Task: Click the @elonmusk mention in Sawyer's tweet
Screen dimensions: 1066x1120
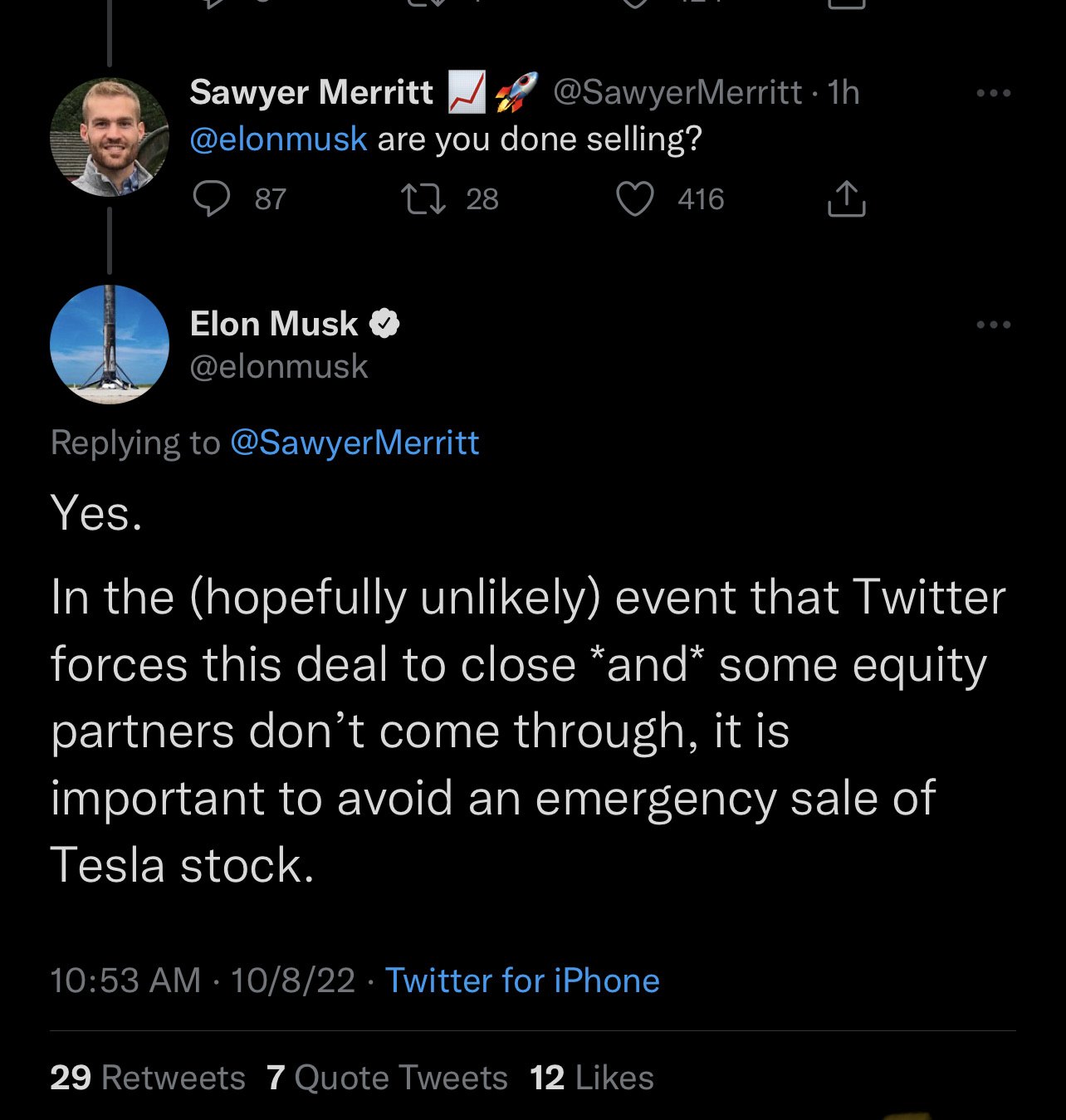Action: pos(278,139)
